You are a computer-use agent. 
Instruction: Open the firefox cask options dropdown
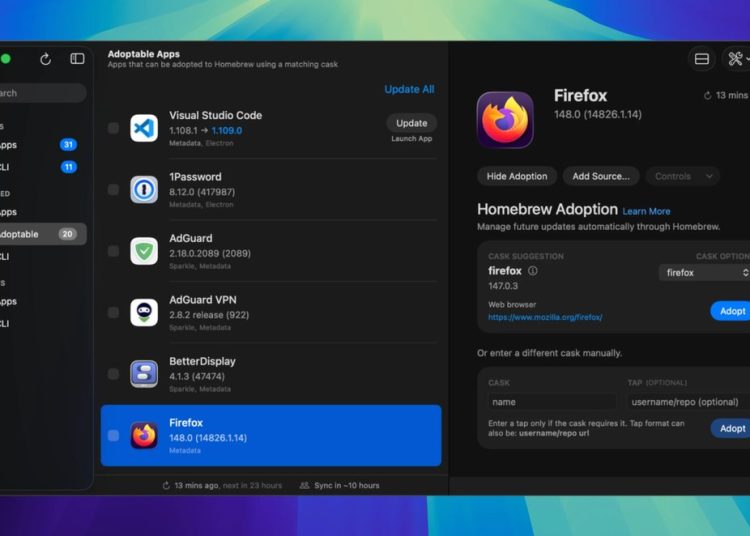pos(705,272)
